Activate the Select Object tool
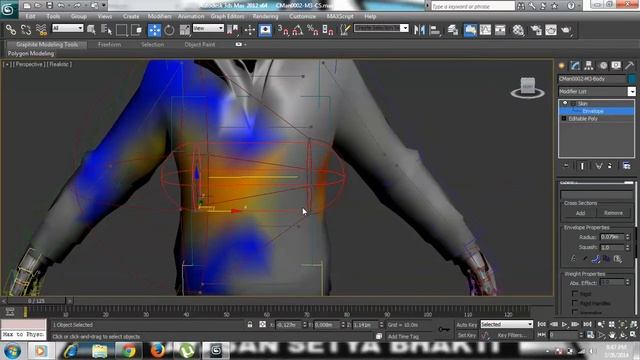Image resolution: width=640 pixels, height=360 pixels. [x=91, y=30]
